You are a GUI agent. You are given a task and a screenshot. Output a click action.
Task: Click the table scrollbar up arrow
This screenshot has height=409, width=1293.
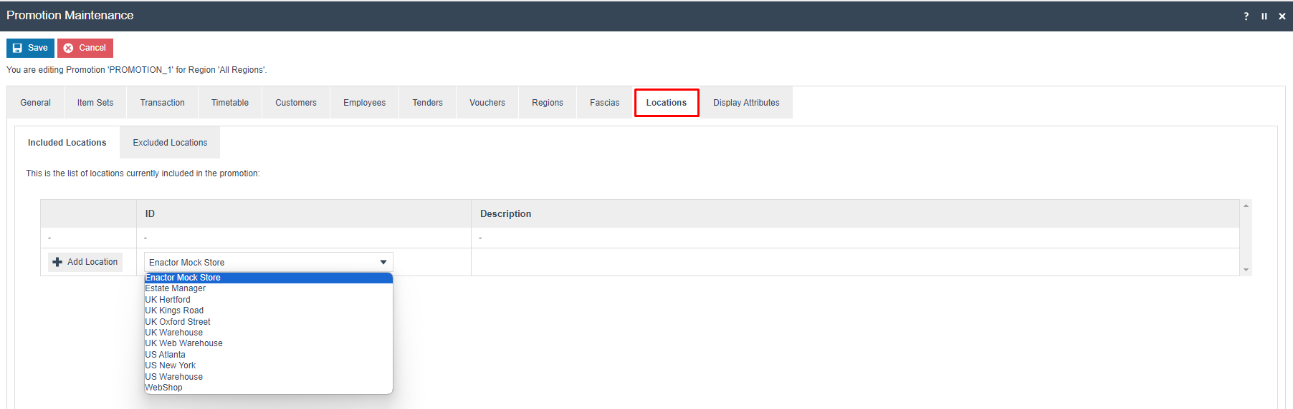pos(1245,205)
